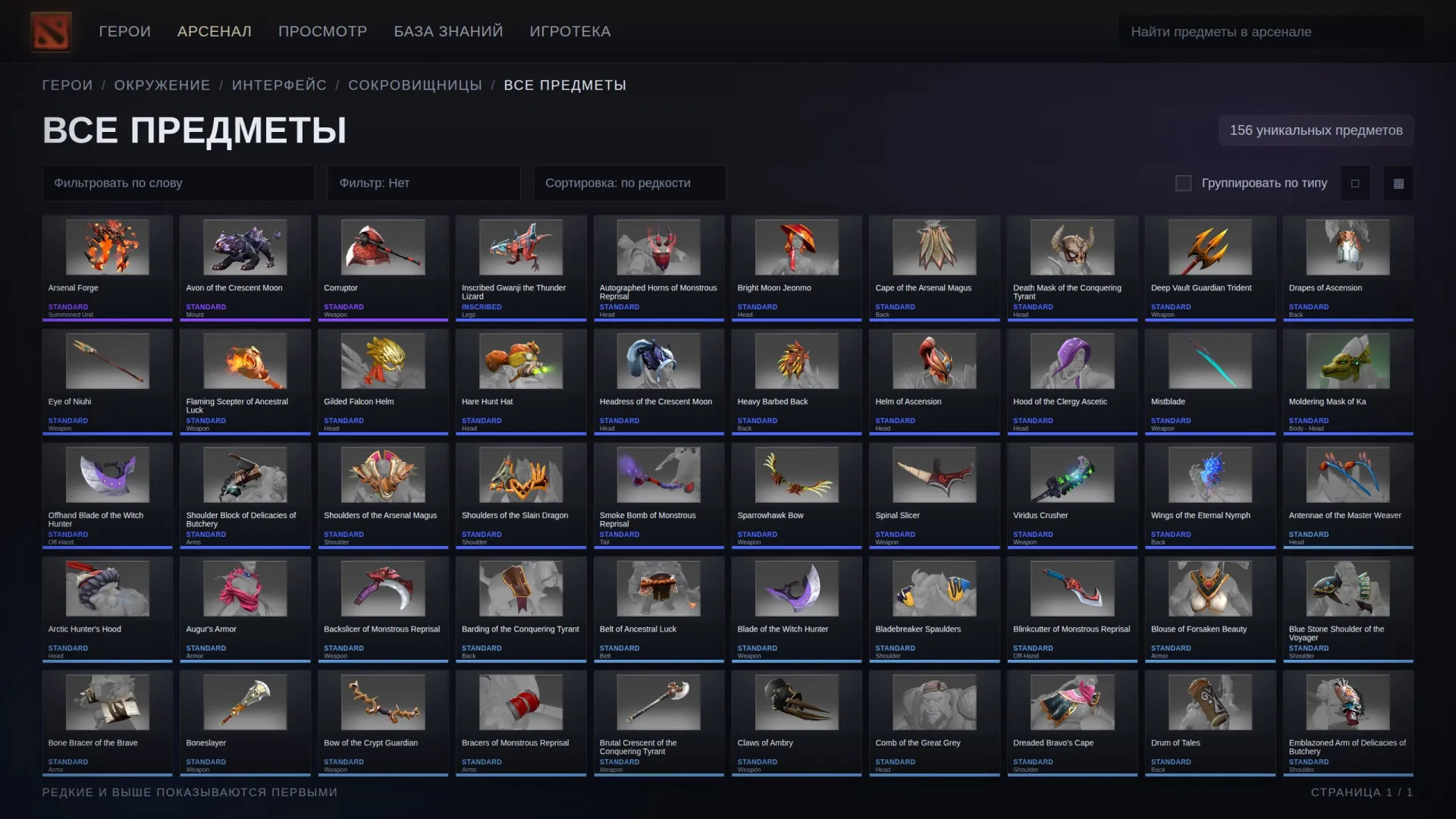Open the ПРОСМОТР top menu
The height and width of the screenshot is (819, 1456).
click(322, 31)
